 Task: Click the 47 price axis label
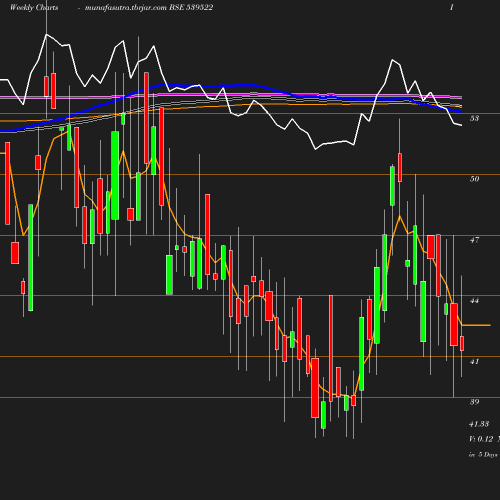pyautogui.click(x=474, y=240)
